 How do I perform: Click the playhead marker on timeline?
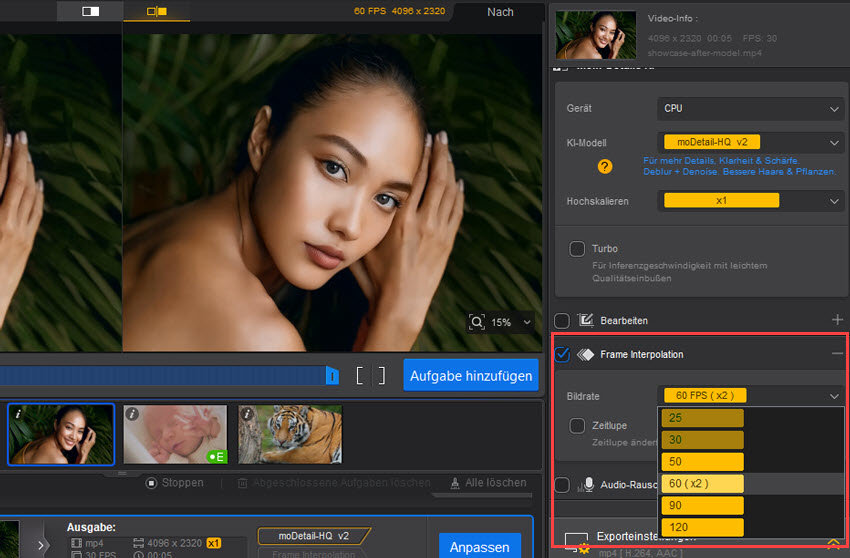click(x=332, y=376)
